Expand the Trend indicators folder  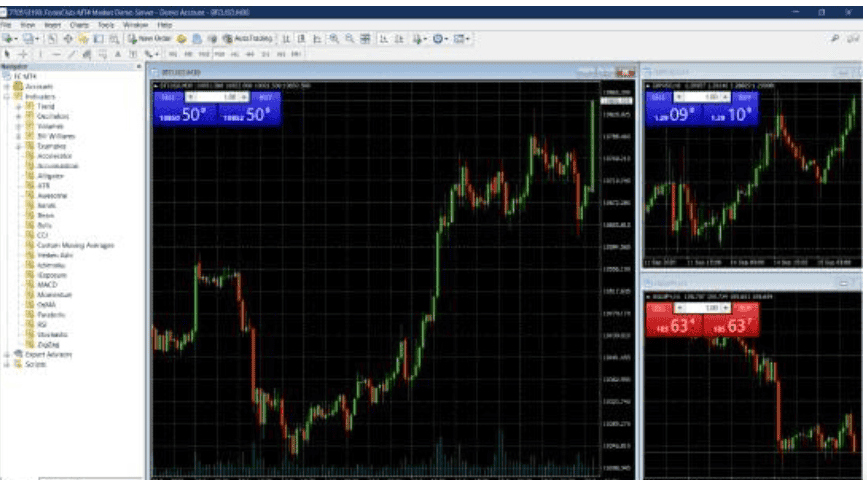18,107
